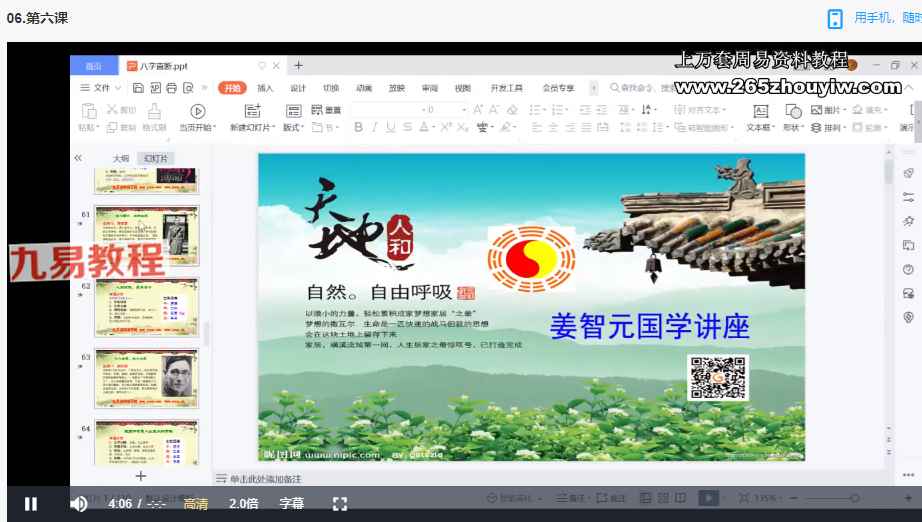Click the 格式刷 format painter icon
Image resolution: width=922 pixels, height=522 pixels.
[x=154, y=111]
